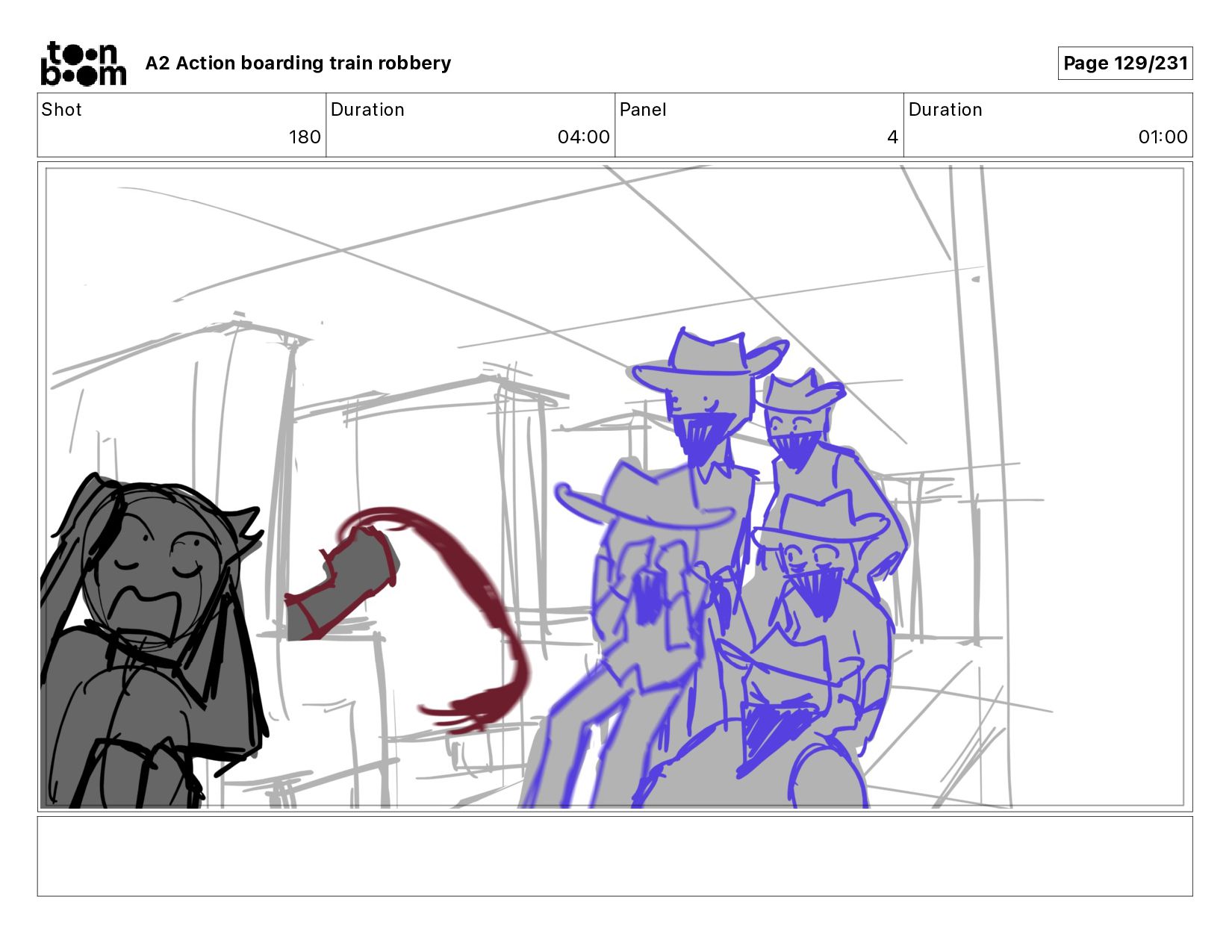Screen dimensions: 1232x952
Task: Select the title 'A2 Action boarding train robbery'
Action: (x=298, y=63)
